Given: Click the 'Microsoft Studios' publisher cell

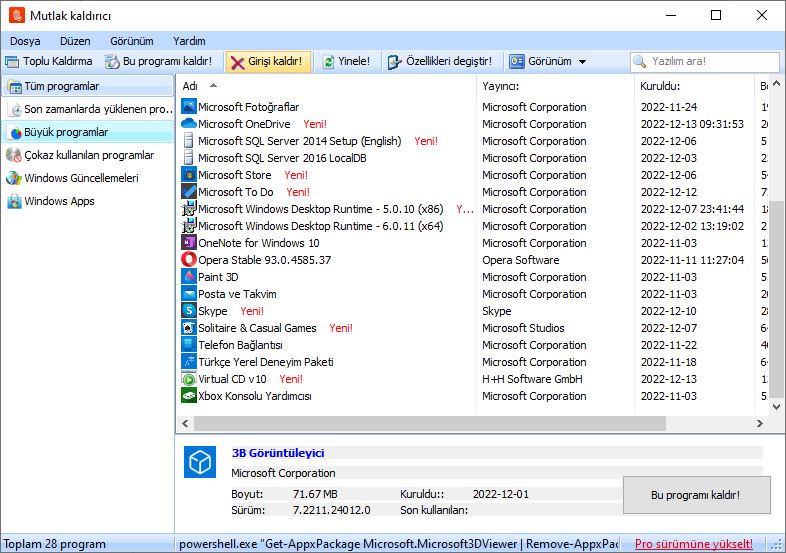Looking at the screenshot, I should (x=523, y=328).
